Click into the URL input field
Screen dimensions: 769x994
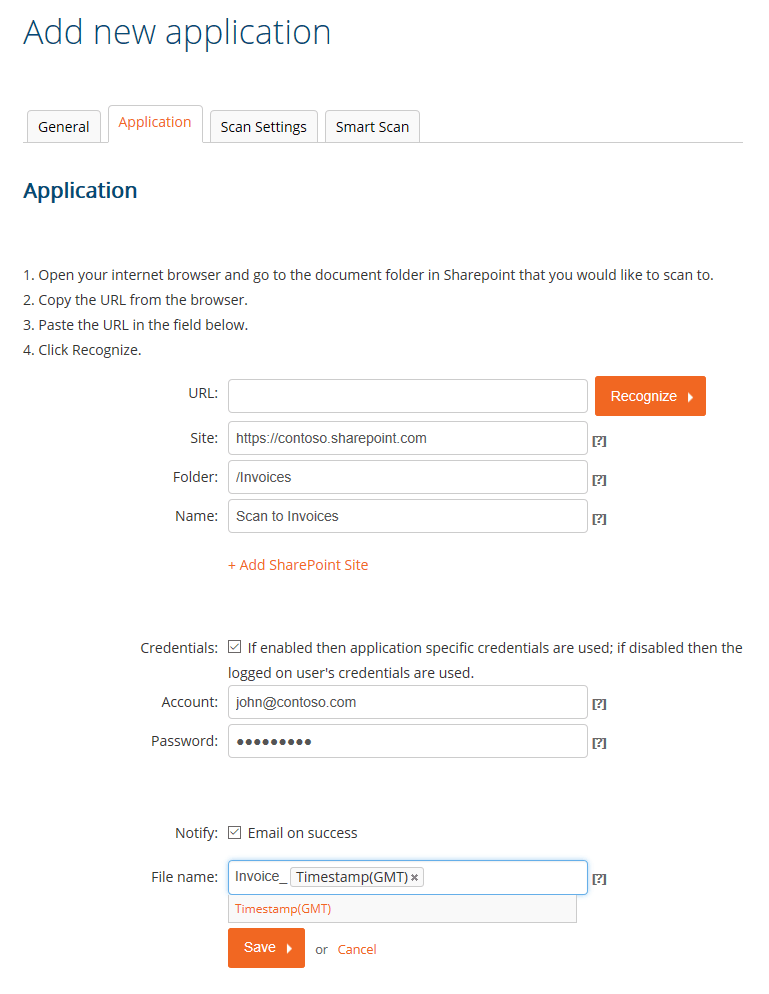pos(408,396)
